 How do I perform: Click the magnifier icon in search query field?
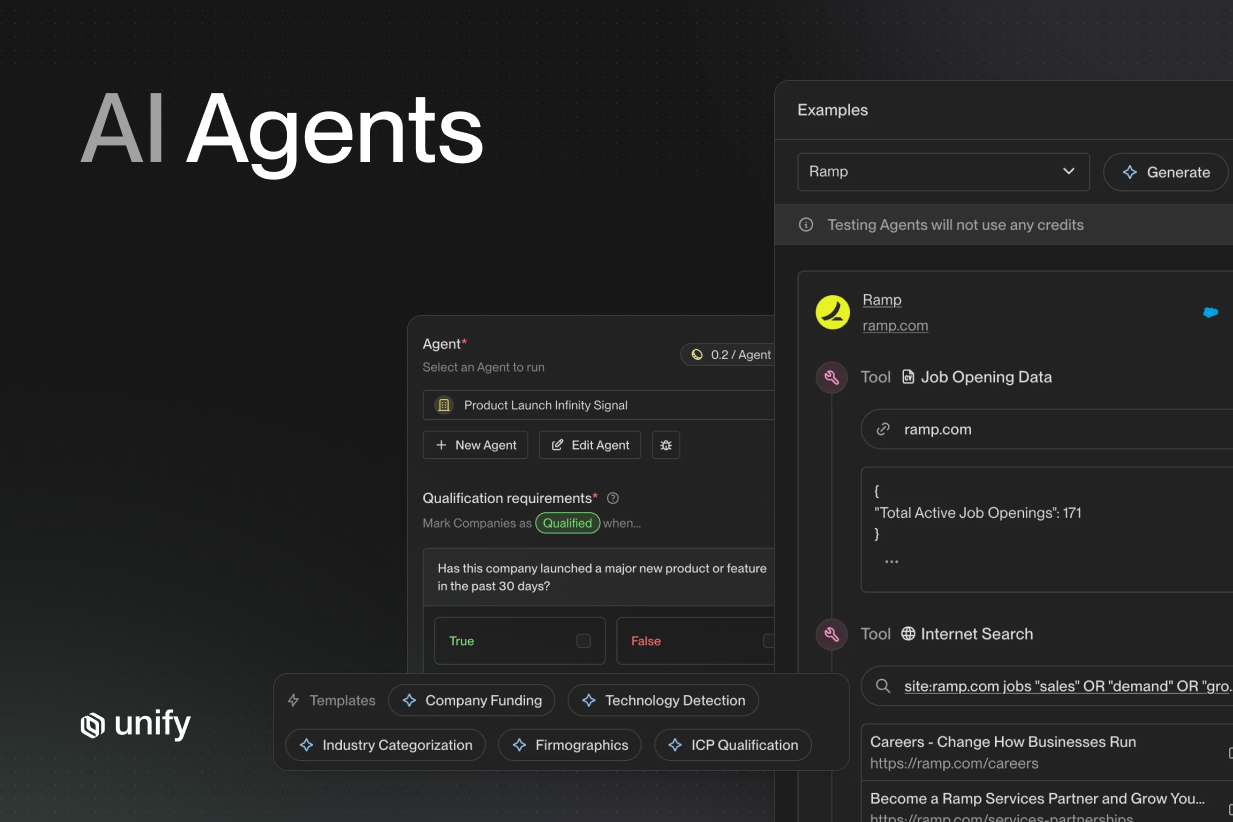(x=883, y=686)
